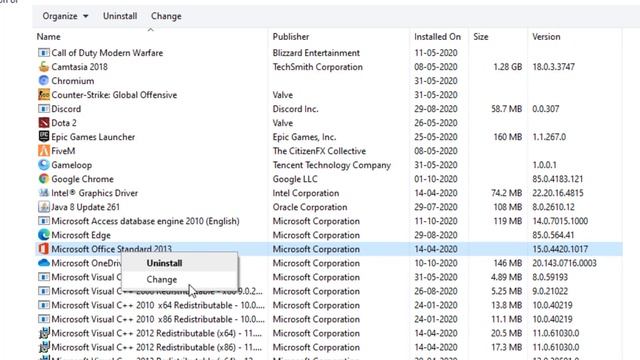This screenshot has width=640, height=360.
Task: Select the Camtasia 2018 entry
Action: point(80,67)
